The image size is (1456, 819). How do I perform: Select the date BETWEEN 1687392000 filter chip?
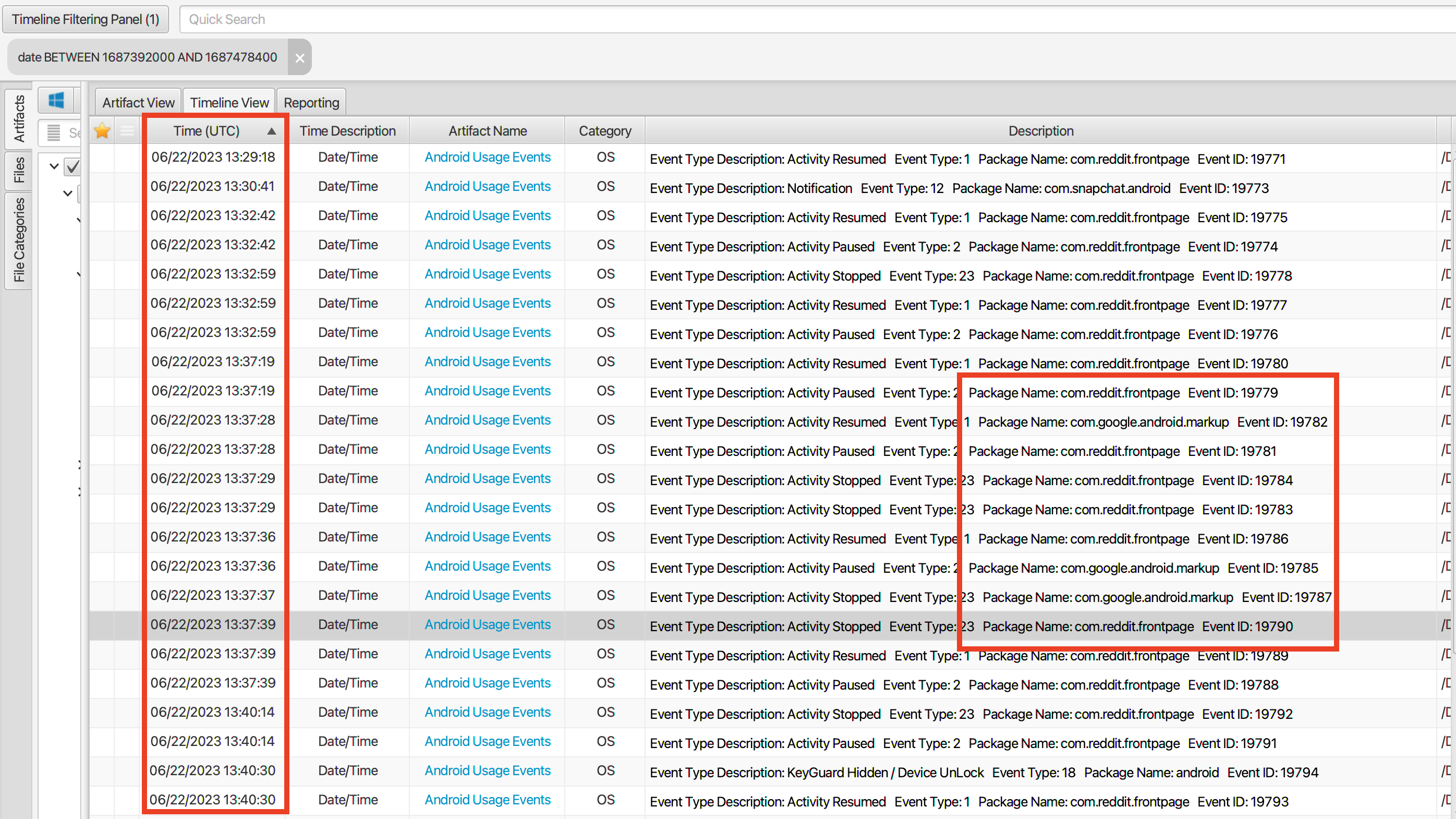coord(148,57)
